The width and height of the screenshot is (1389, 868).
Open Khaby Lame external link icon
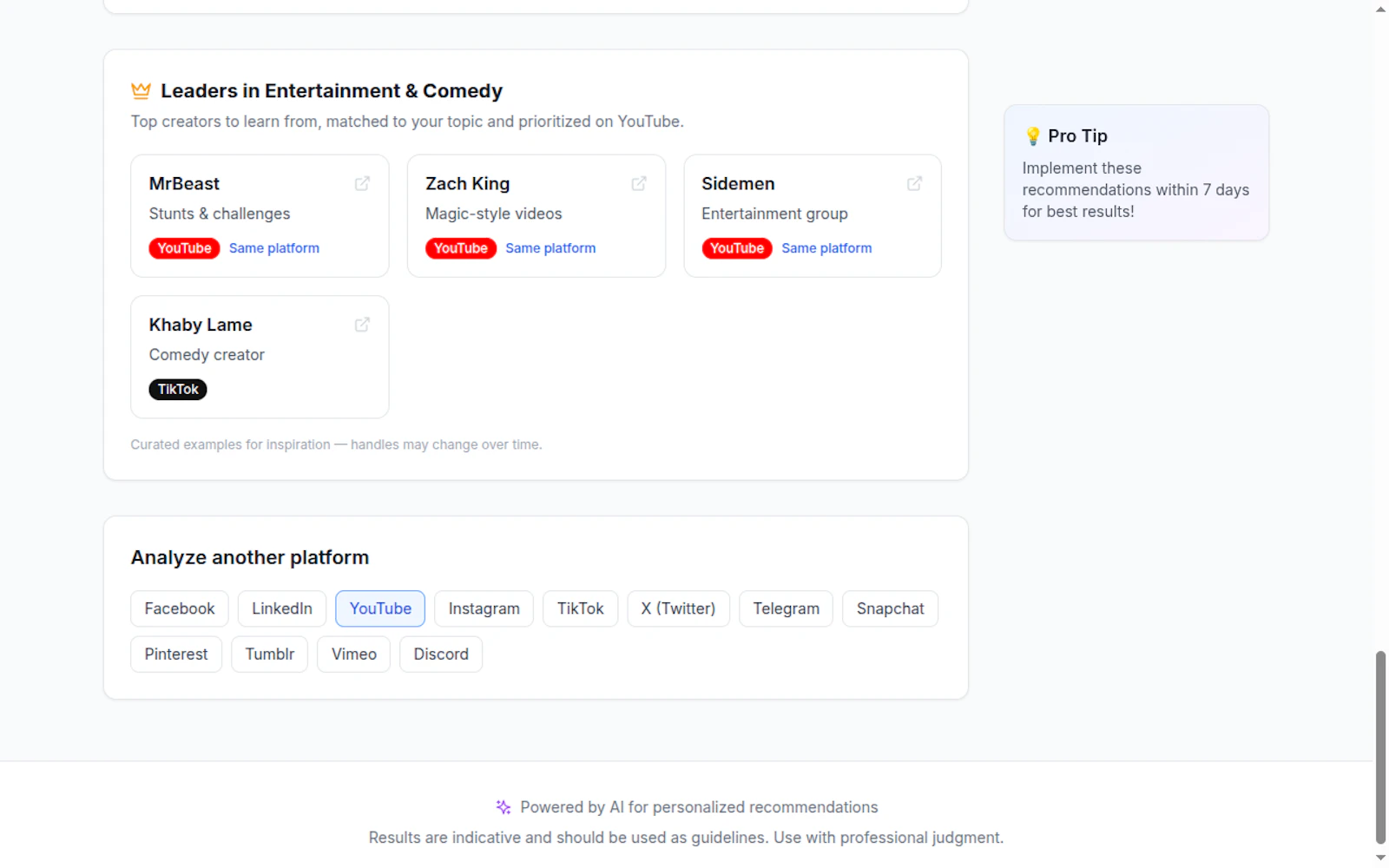tap(362, 325)
